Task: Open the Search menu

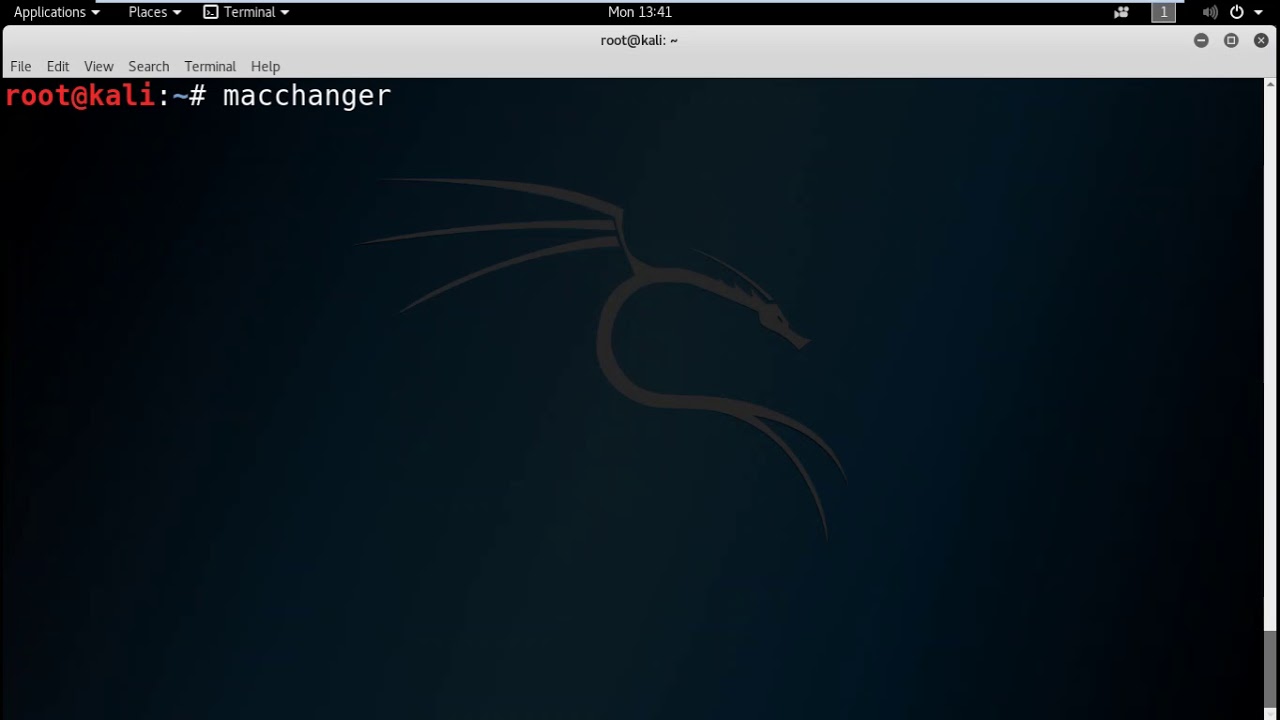Action: pyautogui.click(x=149, y=66)
